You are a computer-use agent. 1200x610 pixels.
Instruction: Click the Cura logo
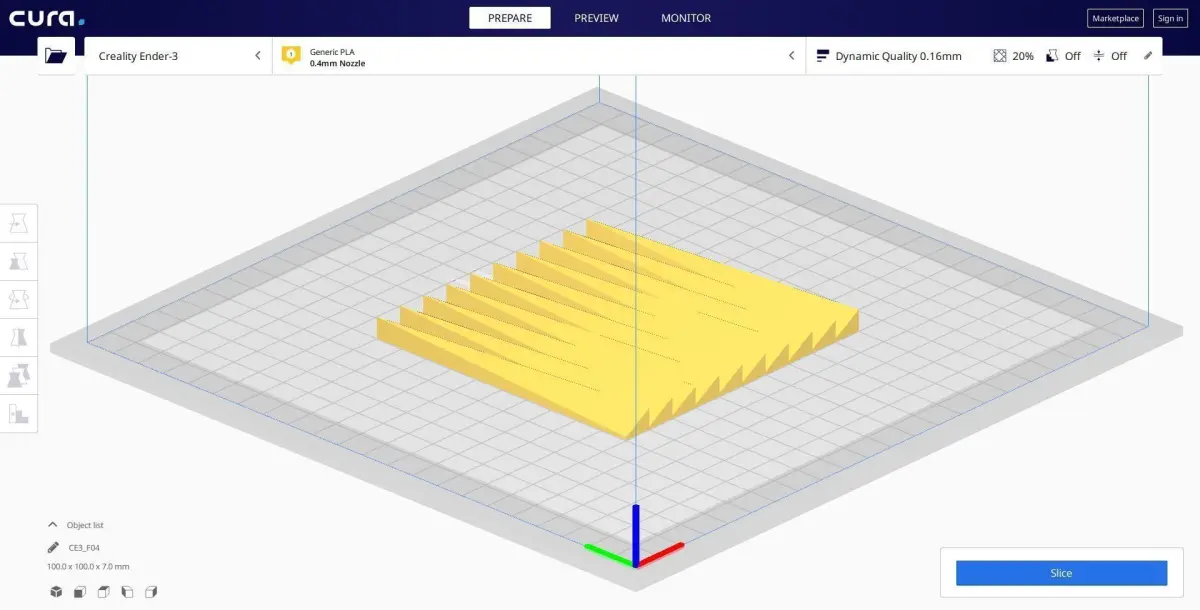pyautogui.click(x=47, y=17)
